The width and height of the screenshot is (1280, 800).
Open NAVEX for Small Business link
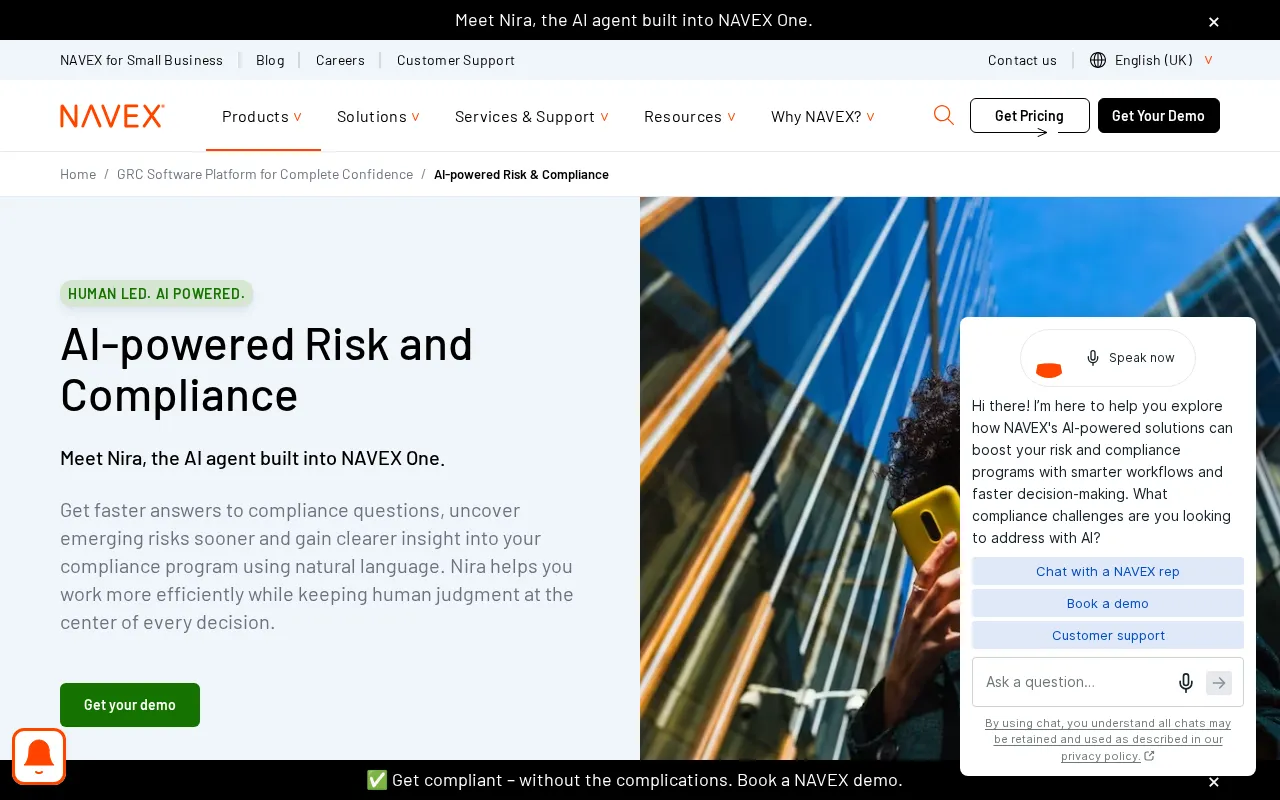point(141,60)
